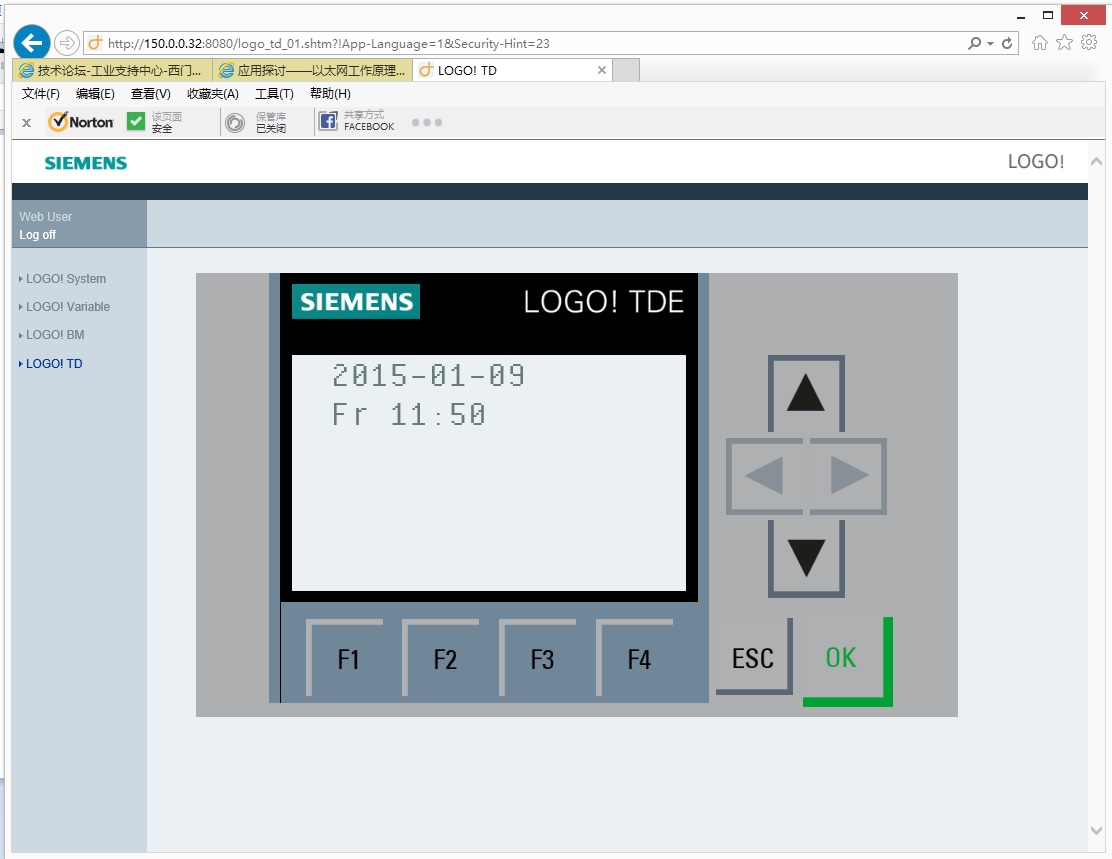Switch to the 应用探讨 以太网工作原理 tab

(x=313, y=70)
